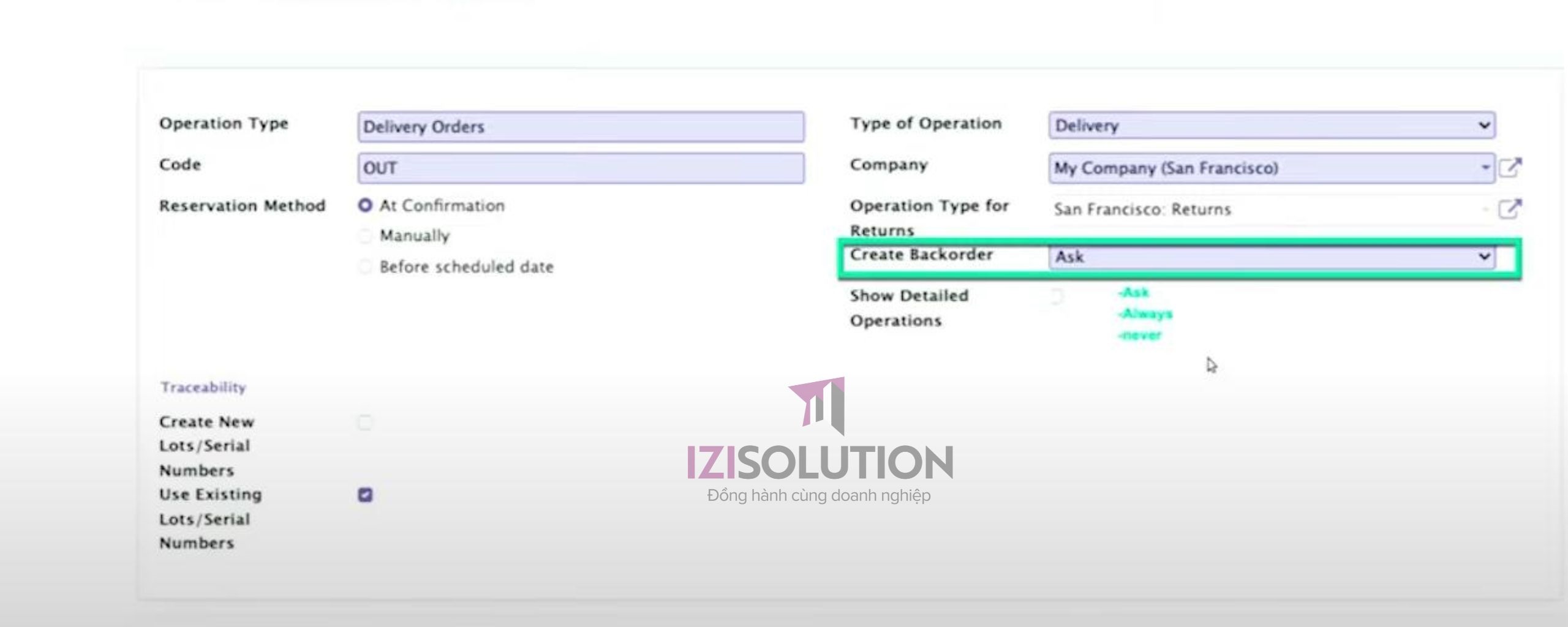Screen dimensions: 1568x627
Task: Tick Create New Lots/Serial Numbers checkbox
Action: 365,422
